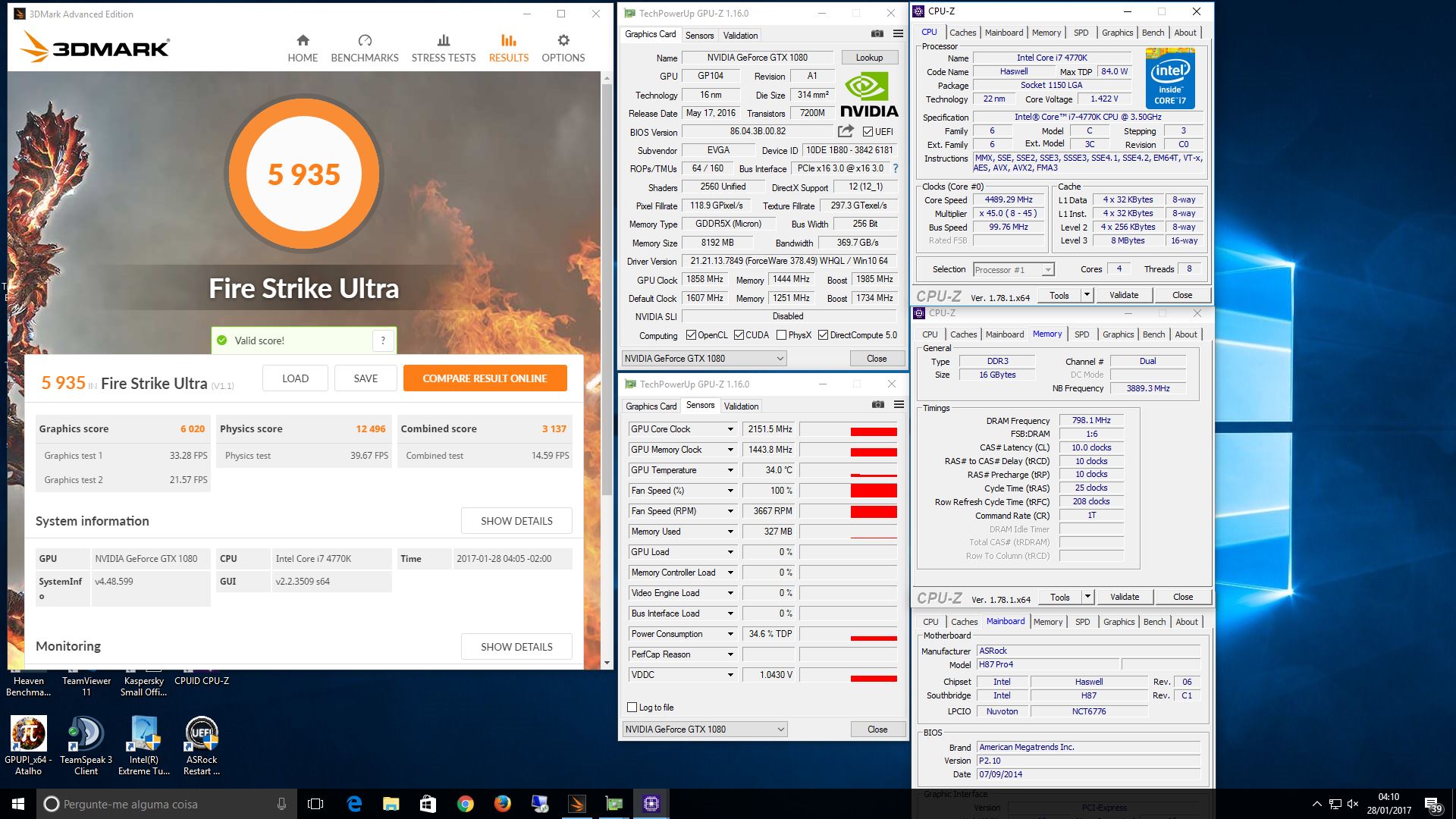Open GPU-Z Sensors window hamburger menu
Image resolution: width=1456 pixels, height=819 pixels.
tap(899, 405)
